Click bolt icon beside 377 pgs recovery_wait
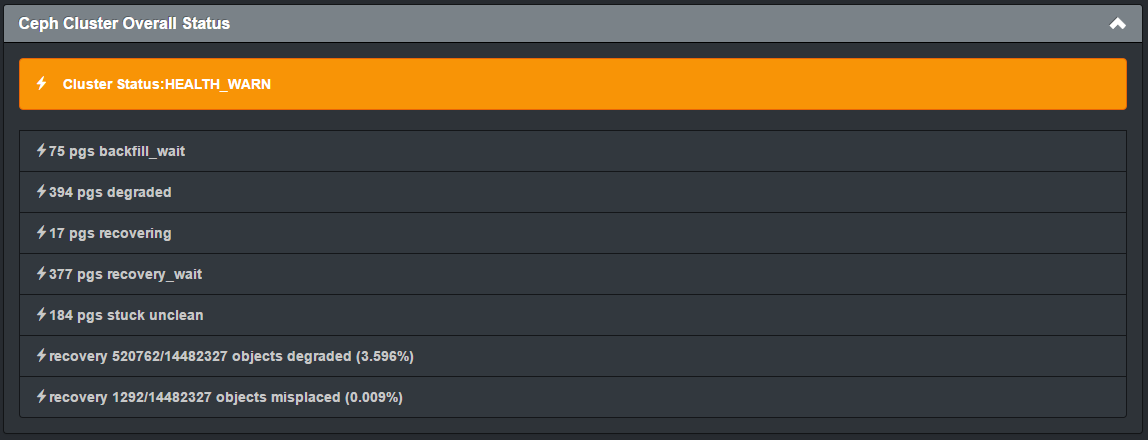Viewport: 1148px width, 440px height. tap(42, 274)
